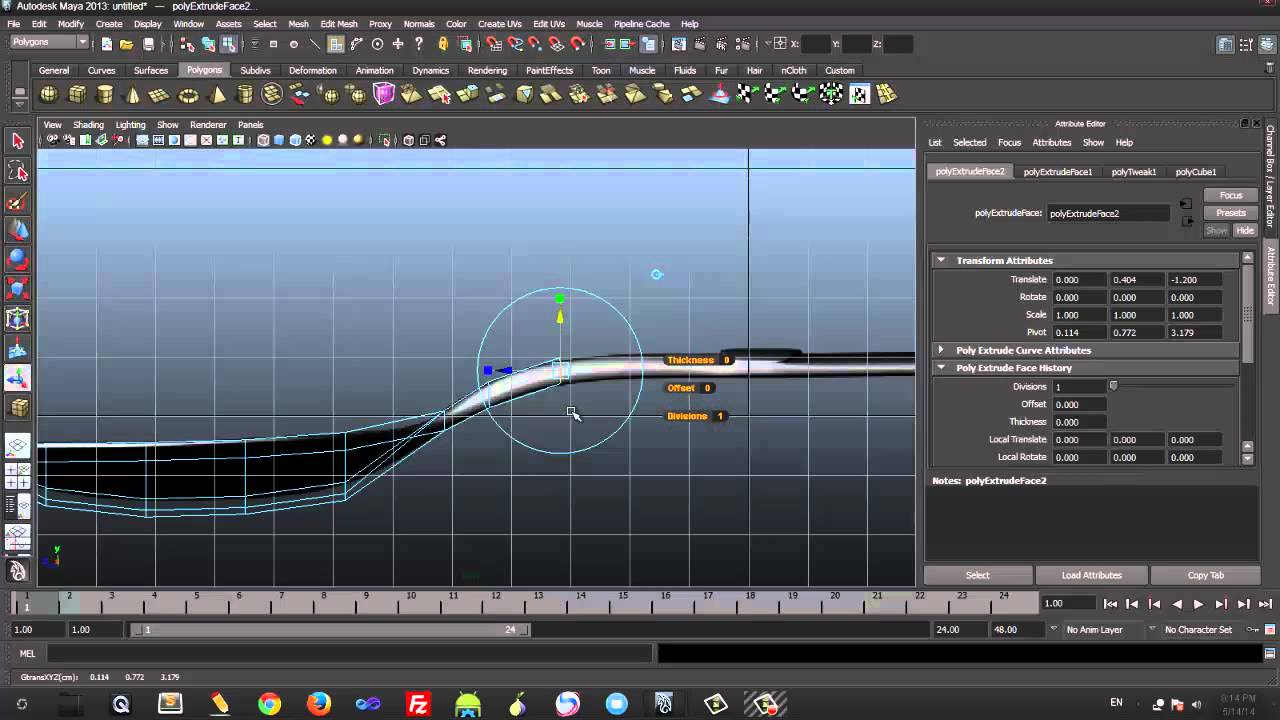Click the Hide button
1280x720 pixels.
pos(1244,230)
